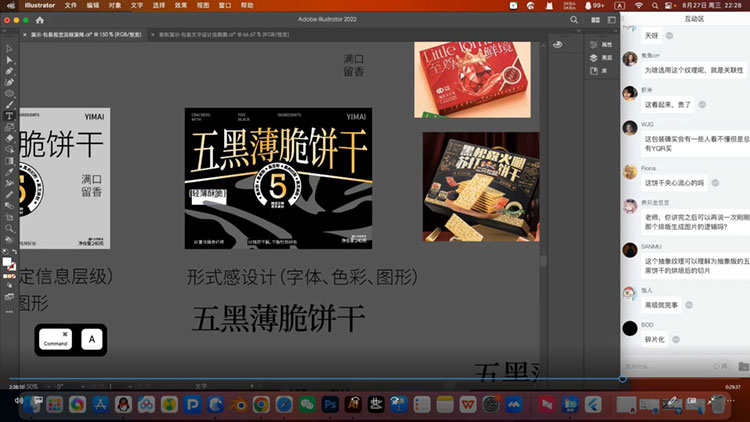Click the video progress bar playhead
Screen dimensions: 750x422
point(622,378)
